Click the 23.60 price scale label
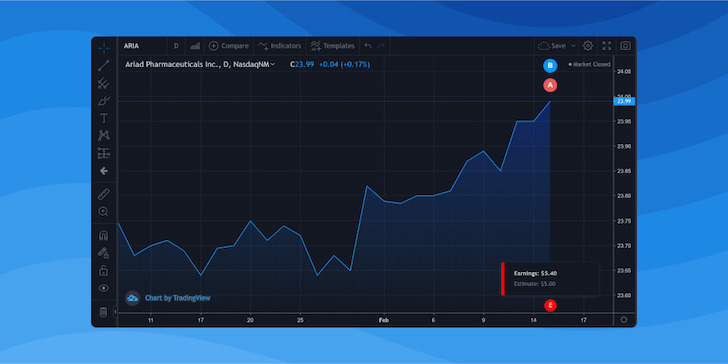The image size is (728, 364). click(x=624, y=295)
